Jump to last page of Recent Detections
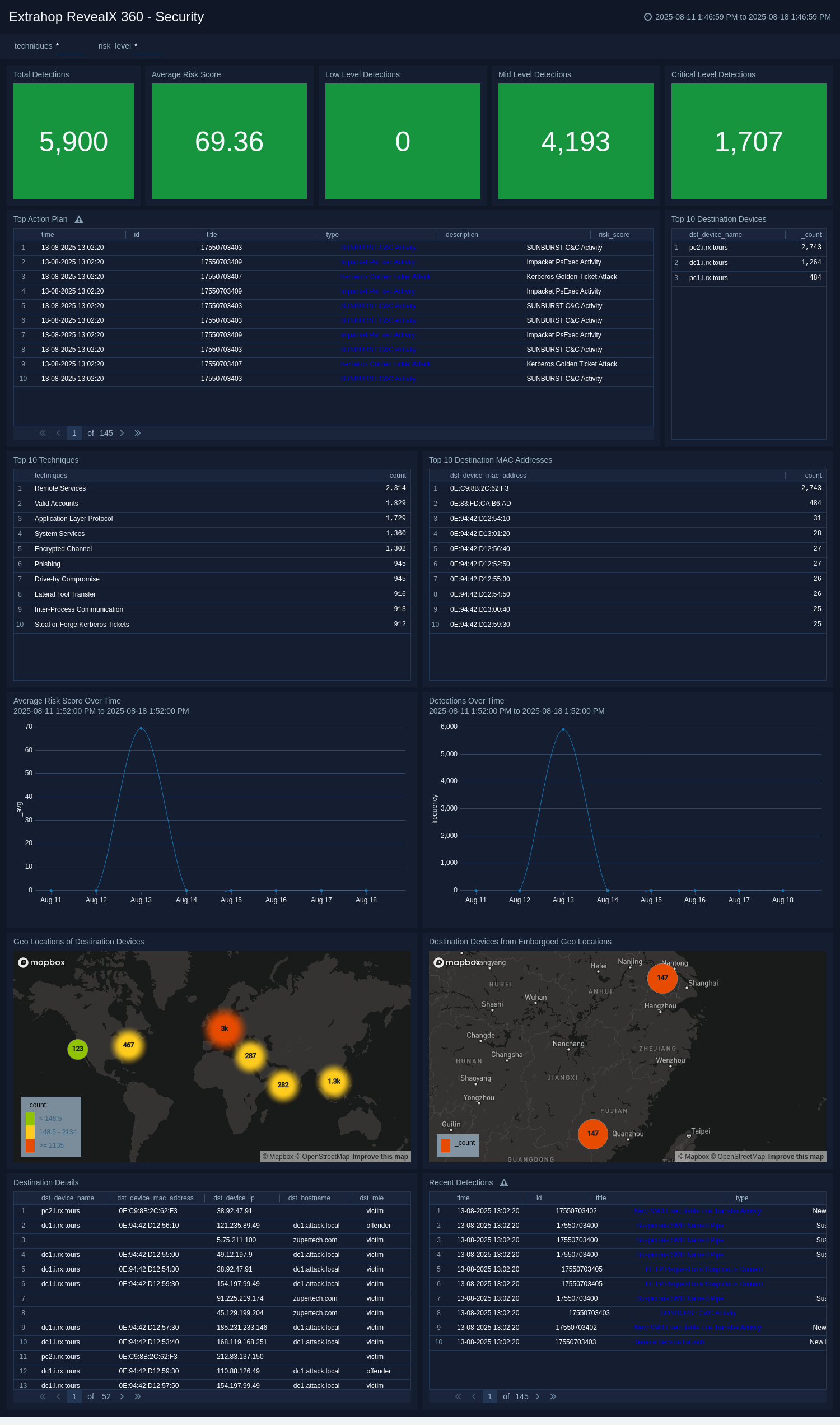The image size is (840, 1425). [553, 1396]
